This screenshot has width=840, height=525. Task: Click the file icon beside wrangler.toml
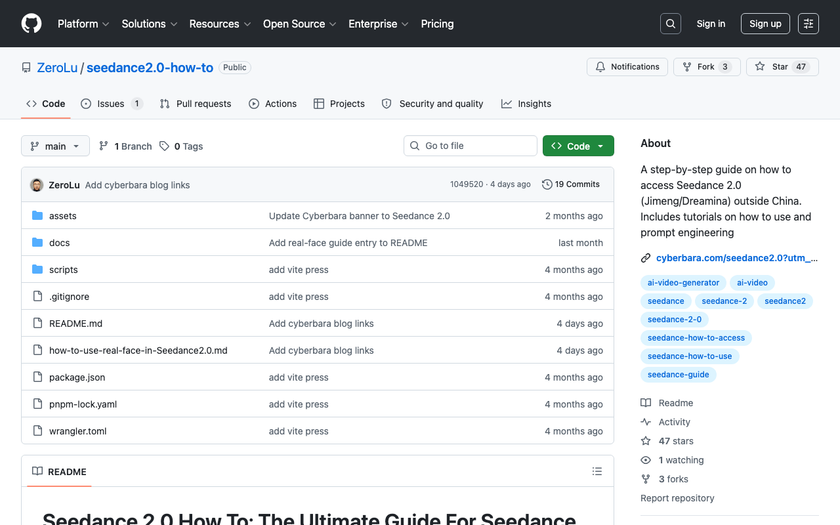click(x=37, y=430)
